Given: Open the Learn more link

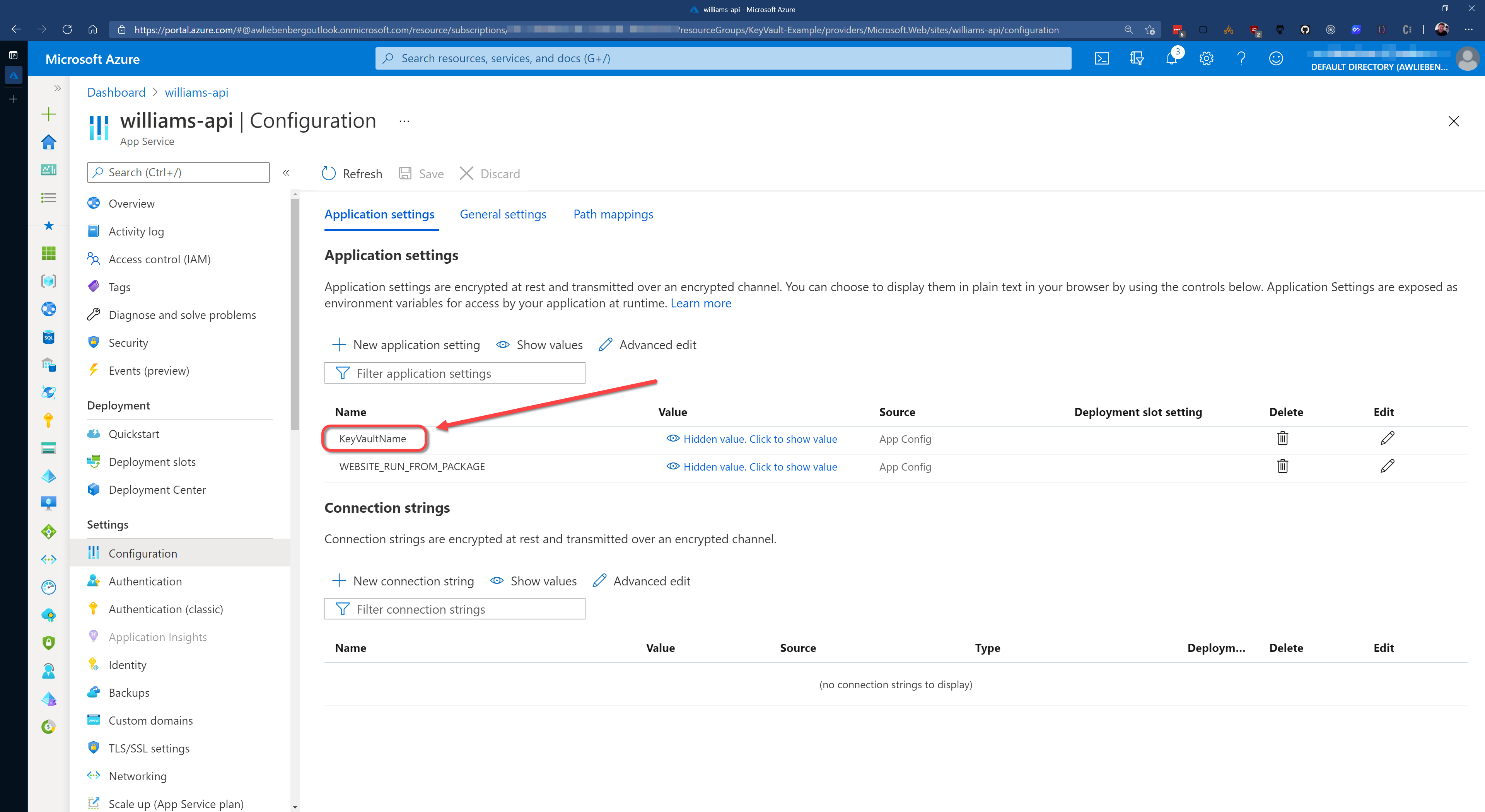Looking at the screenshot, I should tap(700, 303).
